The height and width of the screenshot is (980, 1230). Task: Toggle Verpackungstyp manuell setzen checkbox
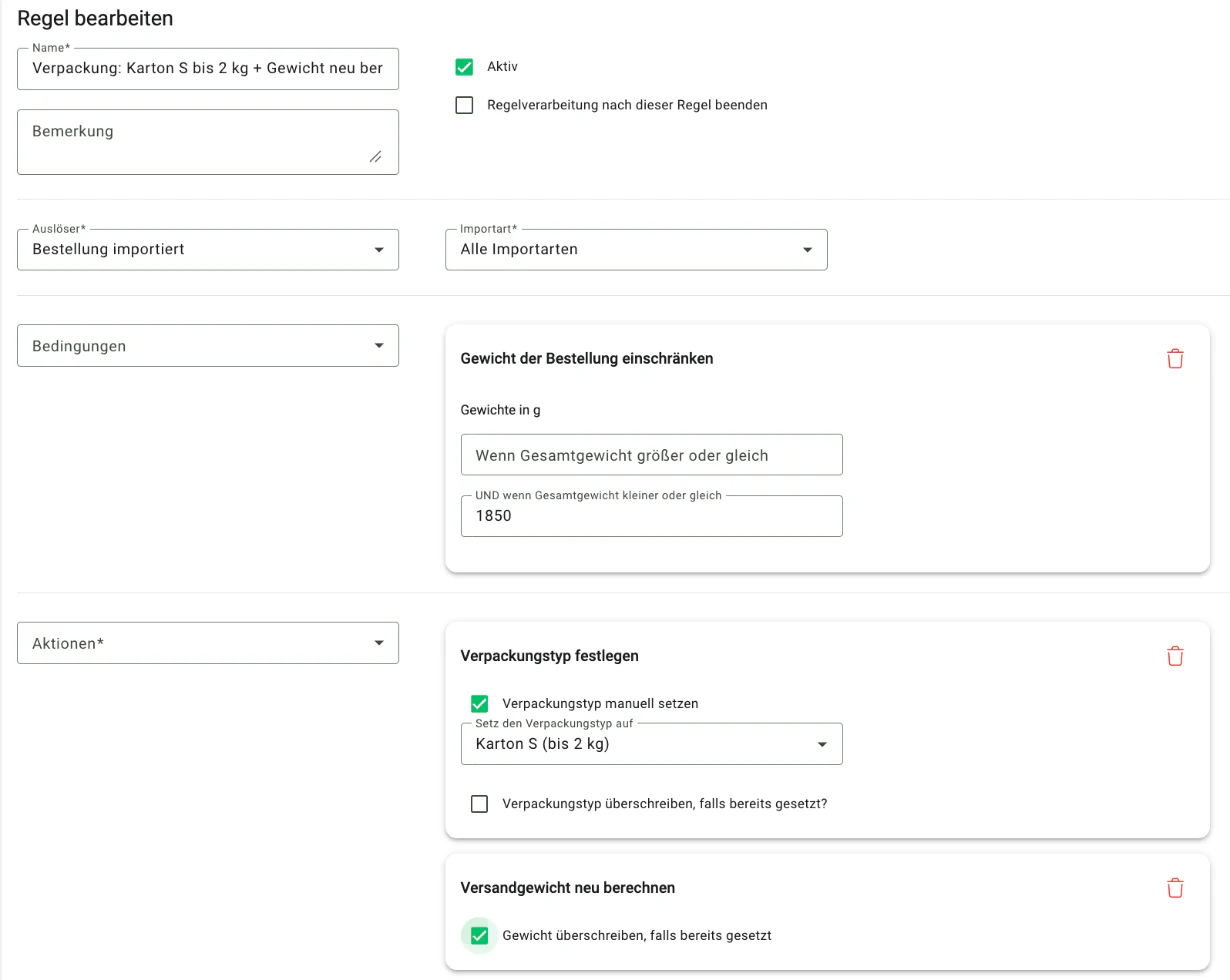coord(479,704)
